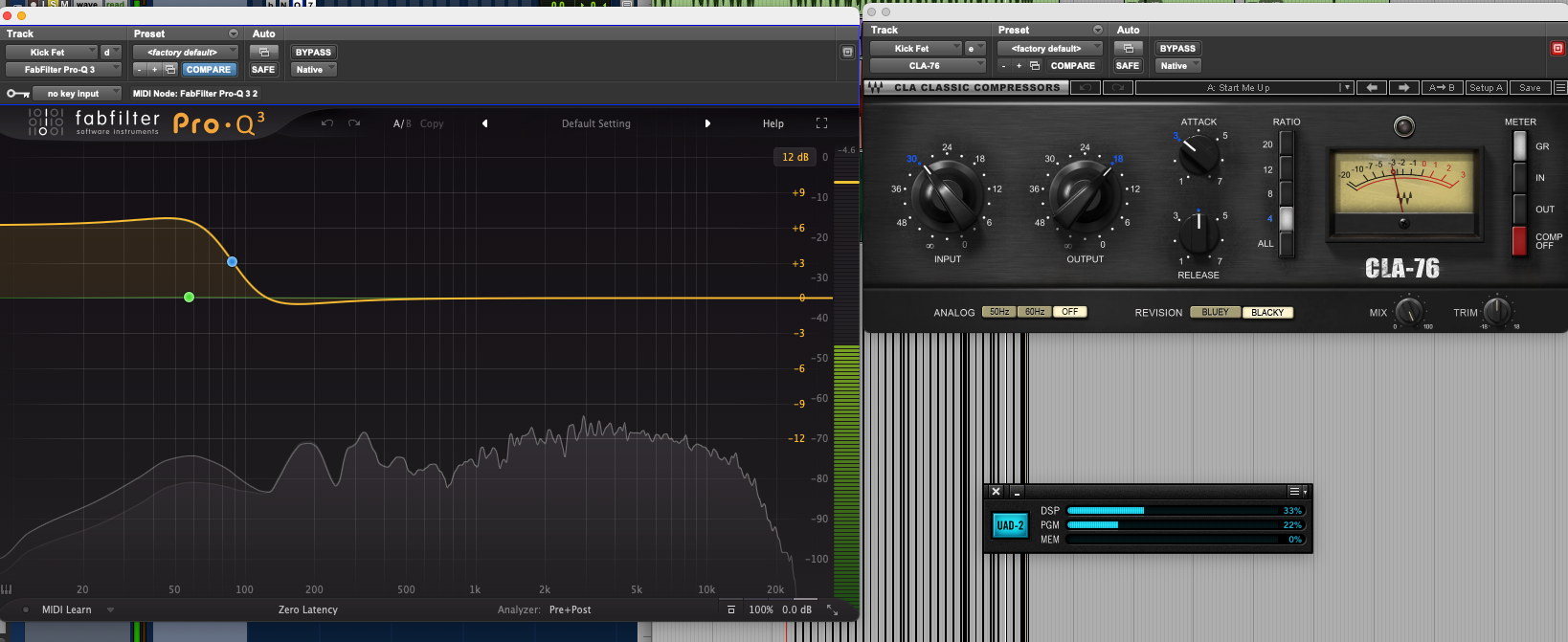Screen dimensions: 1568x642
Task: Minimize the UAD-2 meter panel
Action: click(x=1017, y=491)
